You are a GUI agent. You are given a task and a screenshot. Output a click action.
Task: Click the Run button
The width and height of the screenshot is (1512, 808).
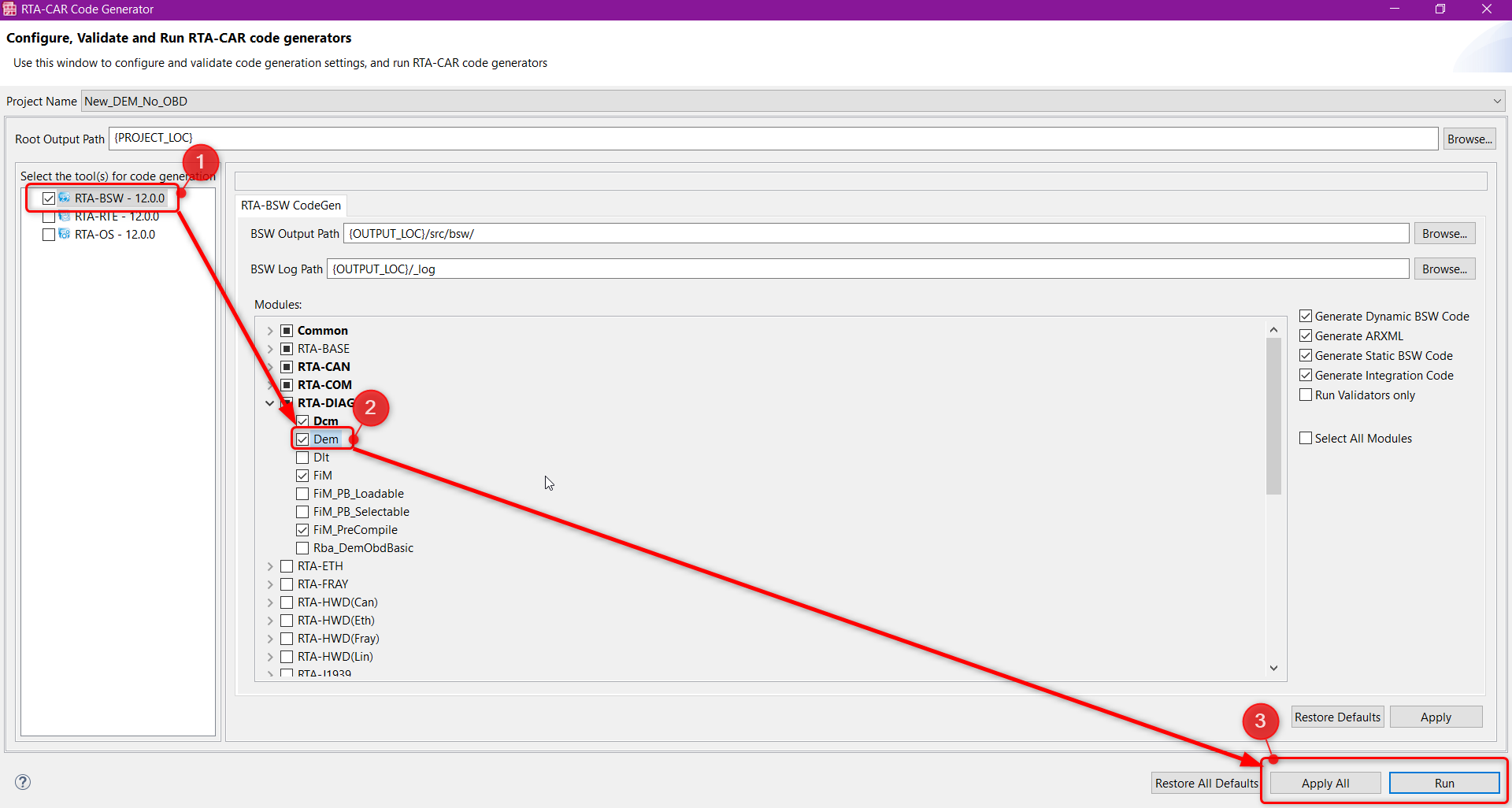click(x=1444, y=783)
